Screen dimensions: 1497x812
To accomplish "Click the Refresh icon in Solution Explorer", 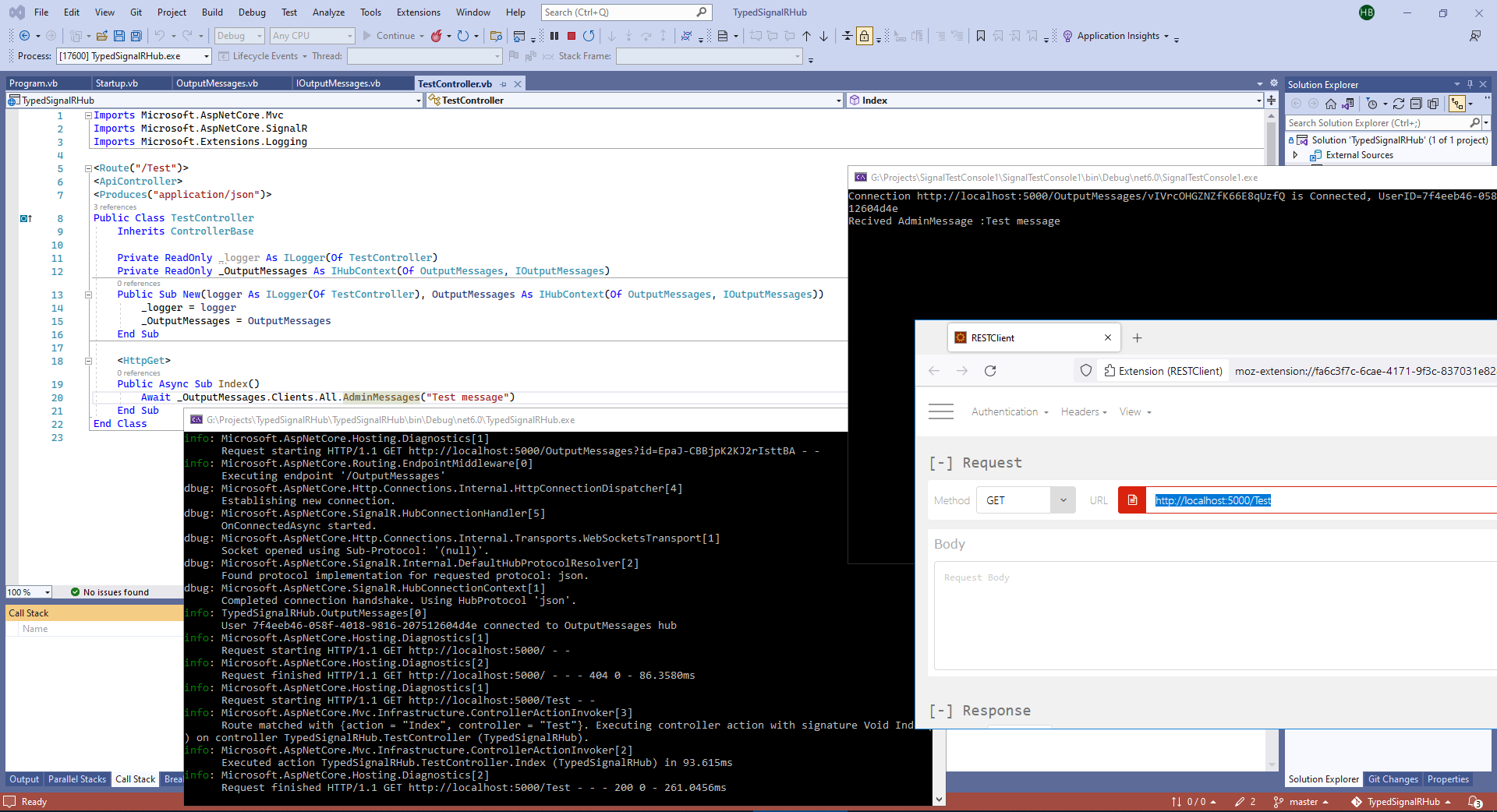I will (x=1400, y=103).
